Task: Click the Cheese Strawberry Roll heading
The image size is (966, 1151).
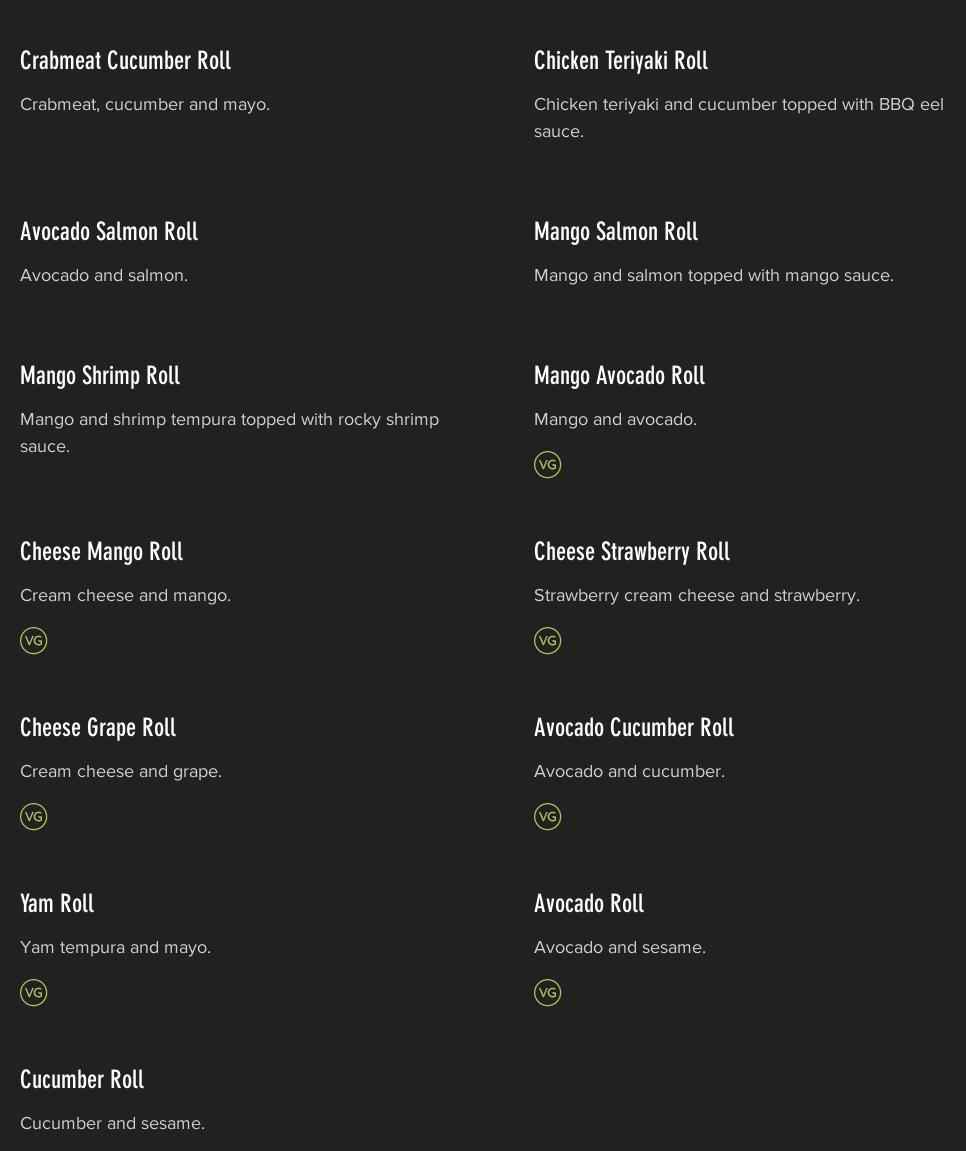Action: pos(631,552)
